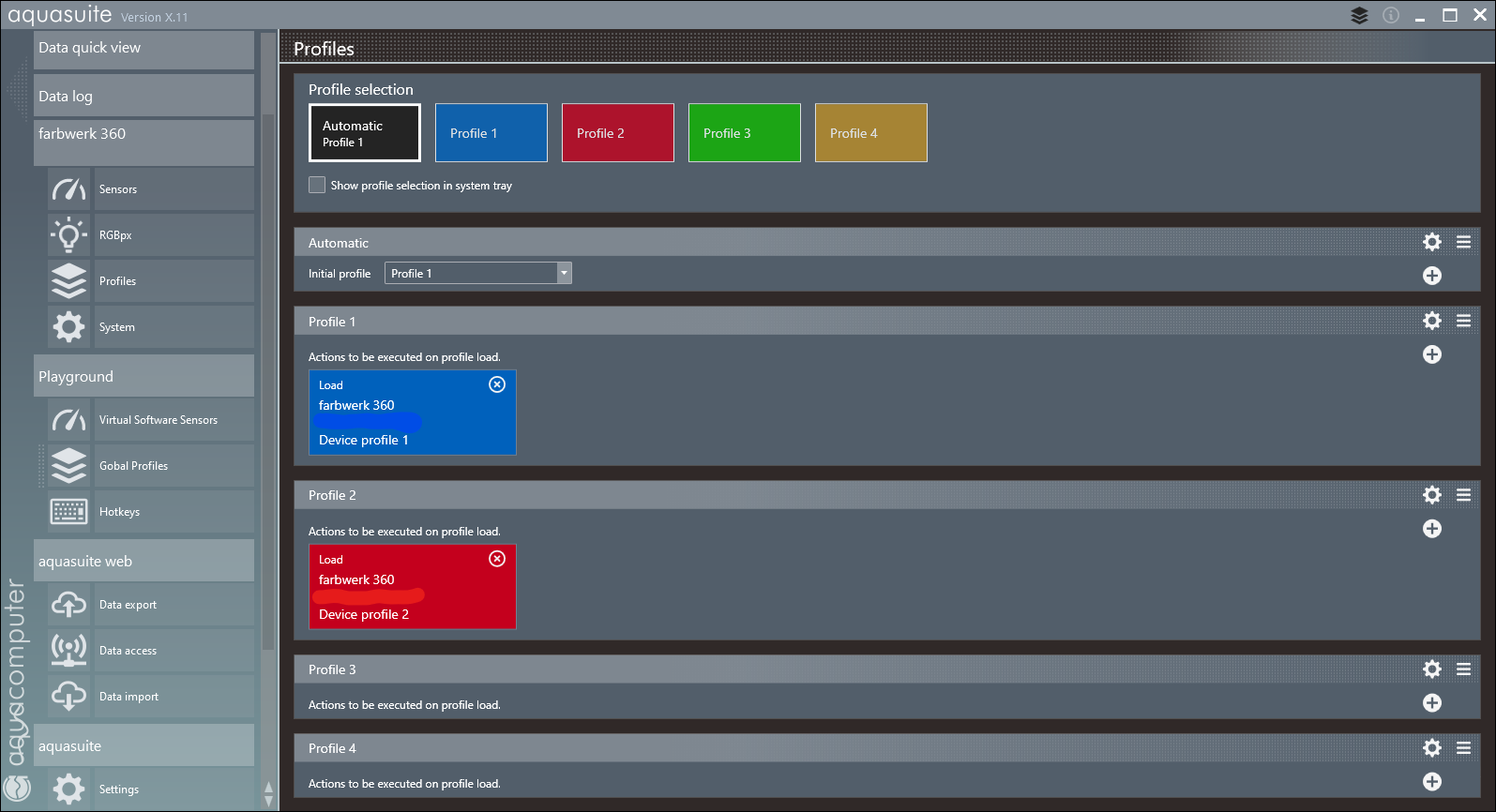
Task: Open the System gear icon
Action: tap(68, 327)
